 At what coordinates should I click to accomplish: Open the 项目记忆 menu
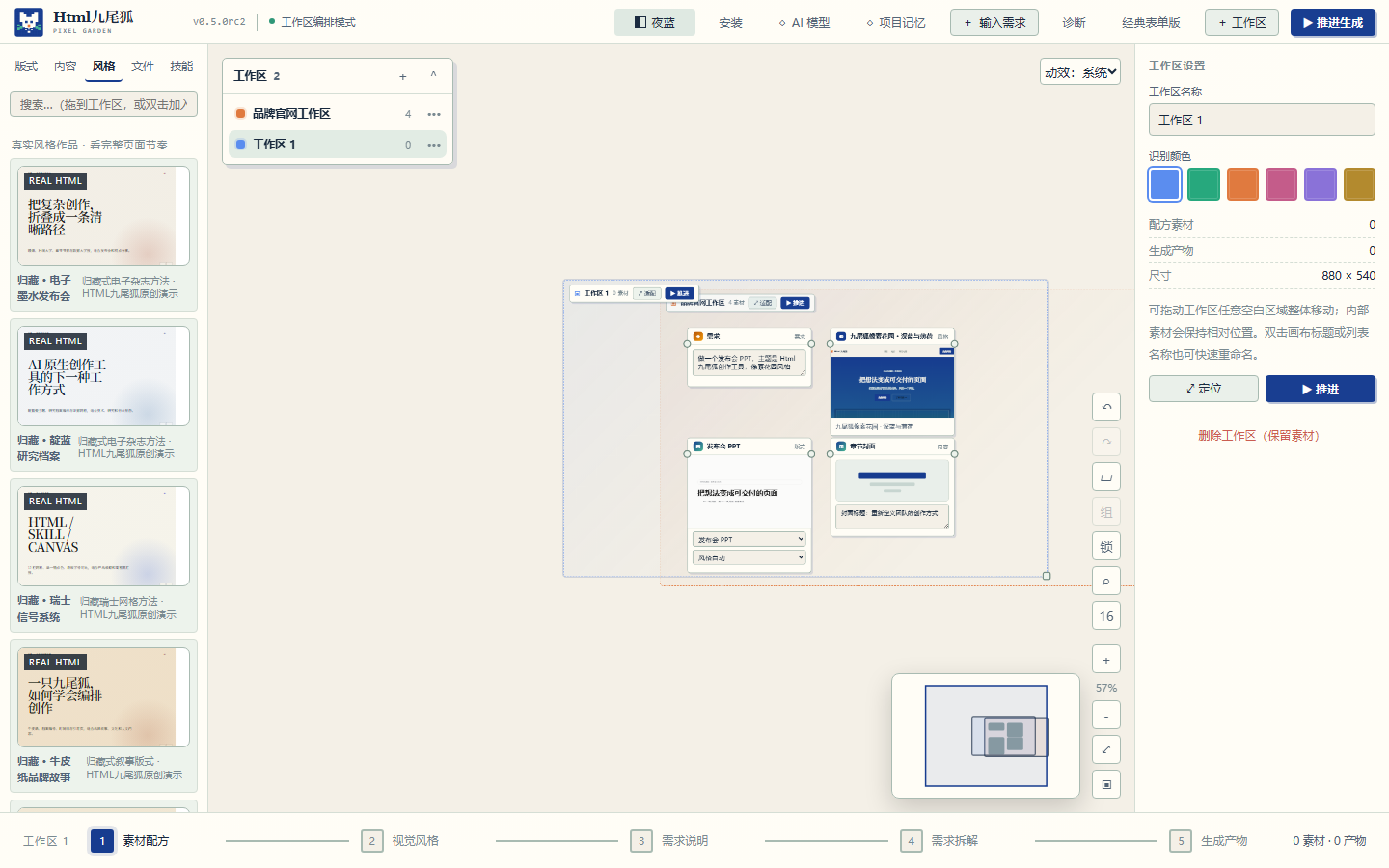896,22
